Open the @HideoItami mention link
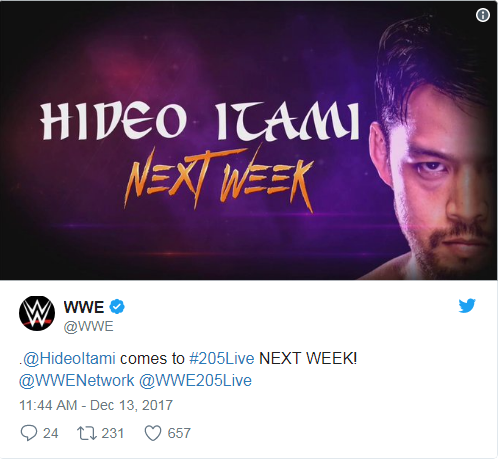Viewport: 498px width, 463px height. 69,359
